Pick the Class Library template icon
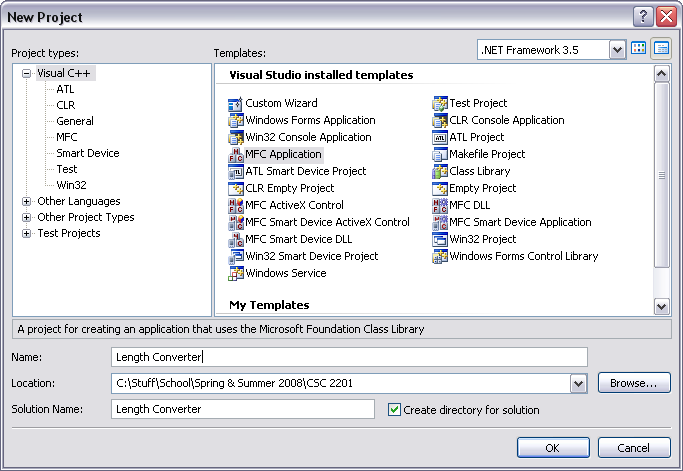The image size is (683, 471). click(x=440, y=171)
